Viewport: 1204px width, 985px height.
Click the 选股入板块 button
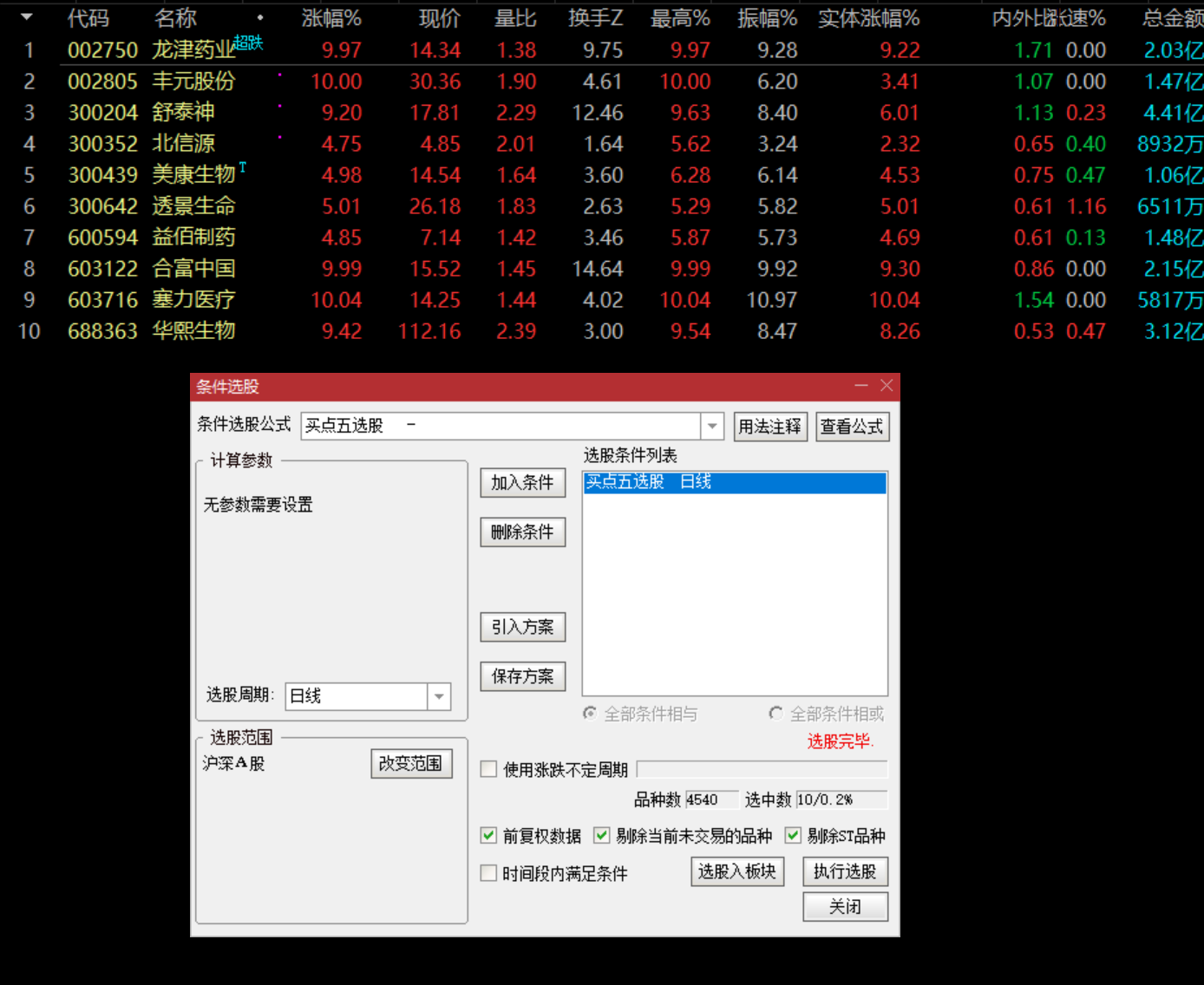(737, 871)
